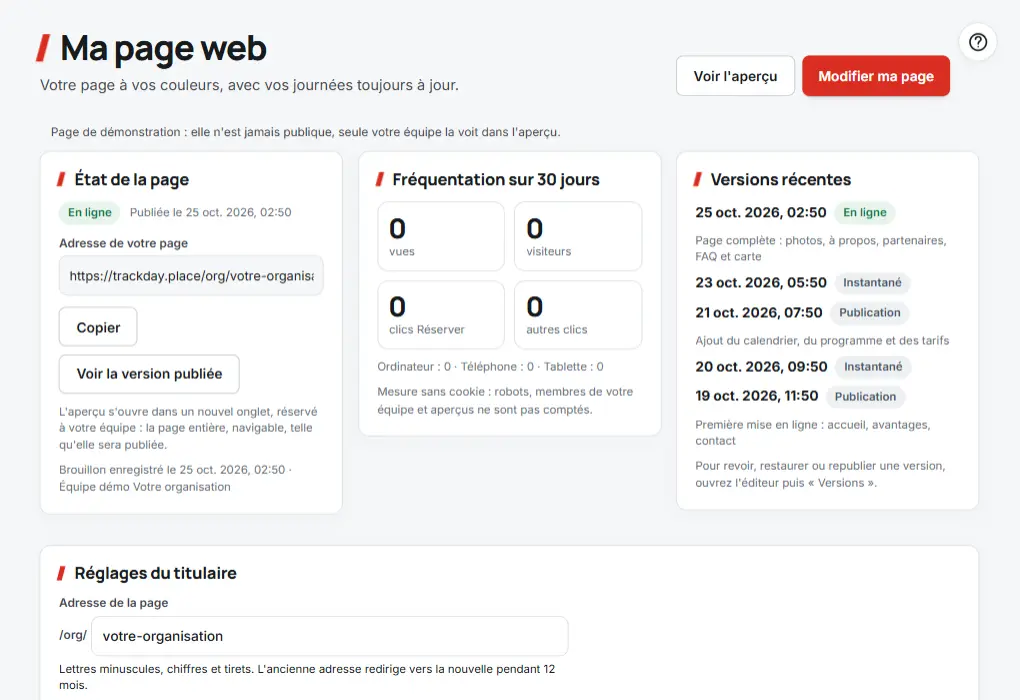Select the trackday.place page URL field
This screenshot has width=1020, height=700.
(191, 276)
